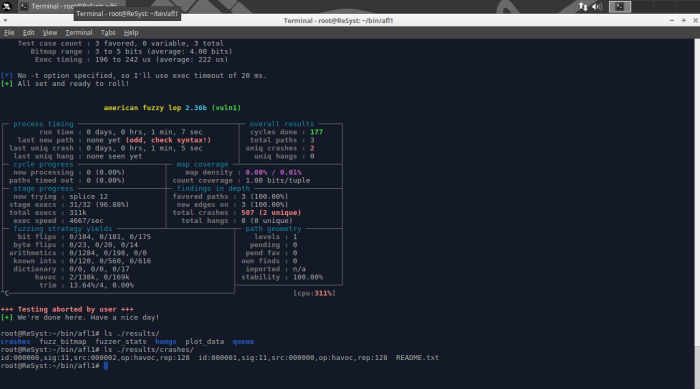Click the 'map coverage' section header
The image size is (700, 389).
(202, 164)
